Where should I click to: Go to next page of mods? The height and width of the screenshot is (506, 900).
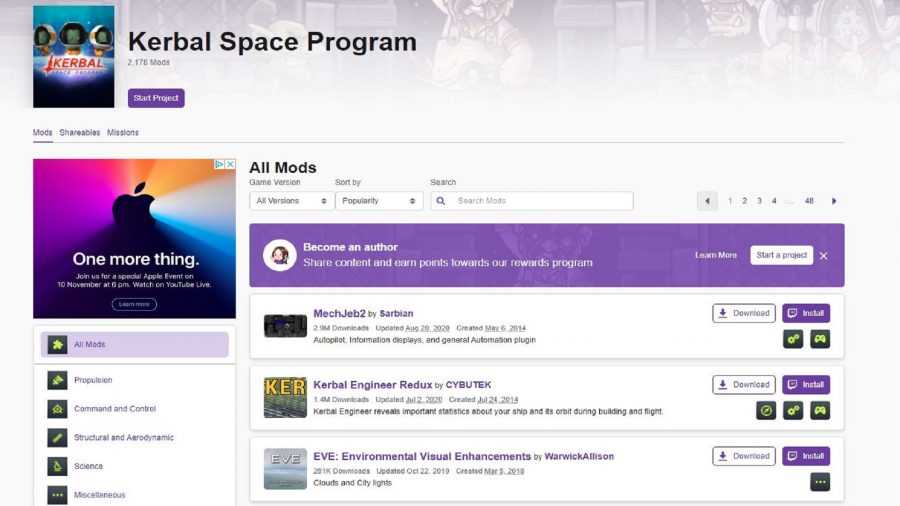pyautogui.click(x=834, y=201)
